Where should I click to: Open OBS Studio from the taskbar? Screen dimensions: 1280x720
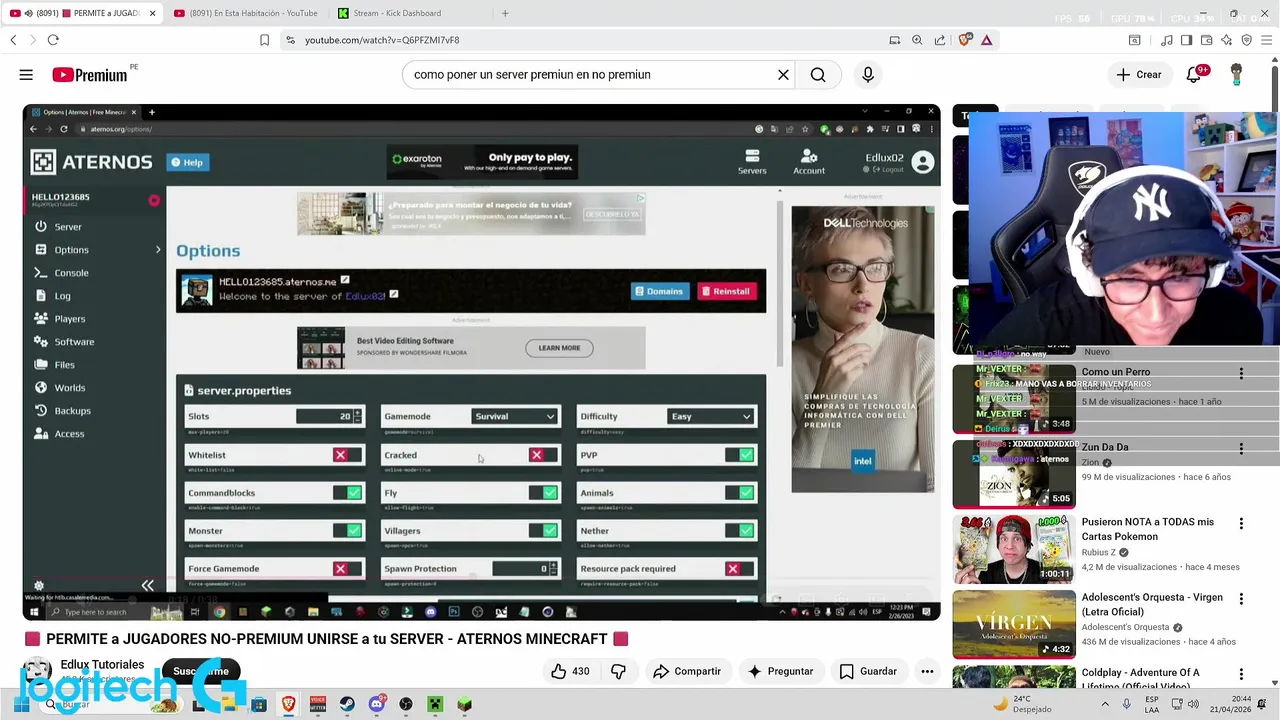tap(405, 704)
